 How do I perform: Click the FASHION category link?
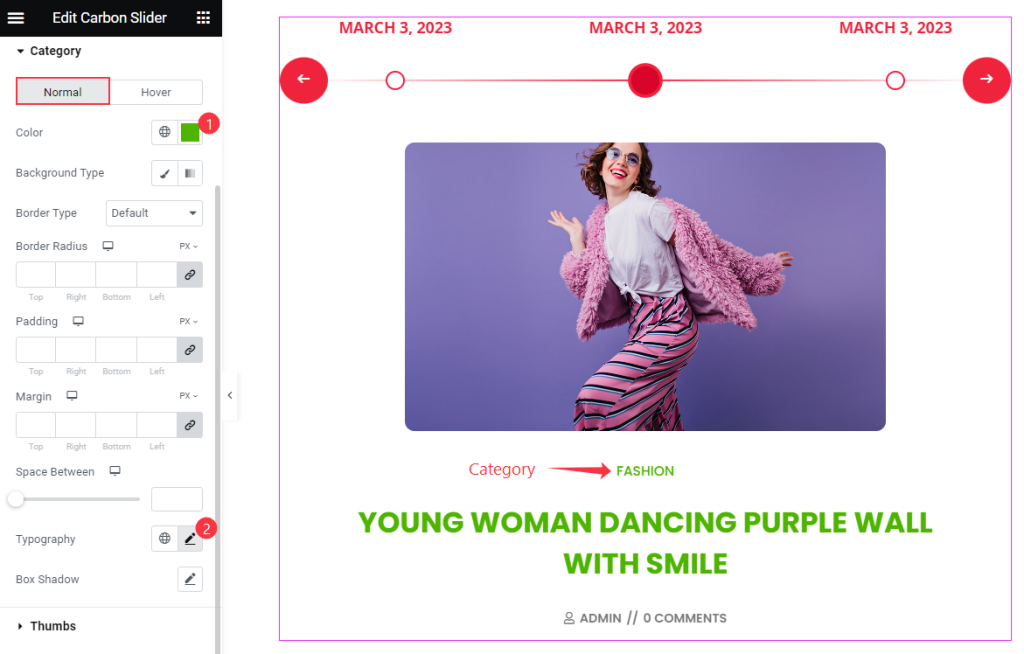pyautogui.click(x=645, y=471)
